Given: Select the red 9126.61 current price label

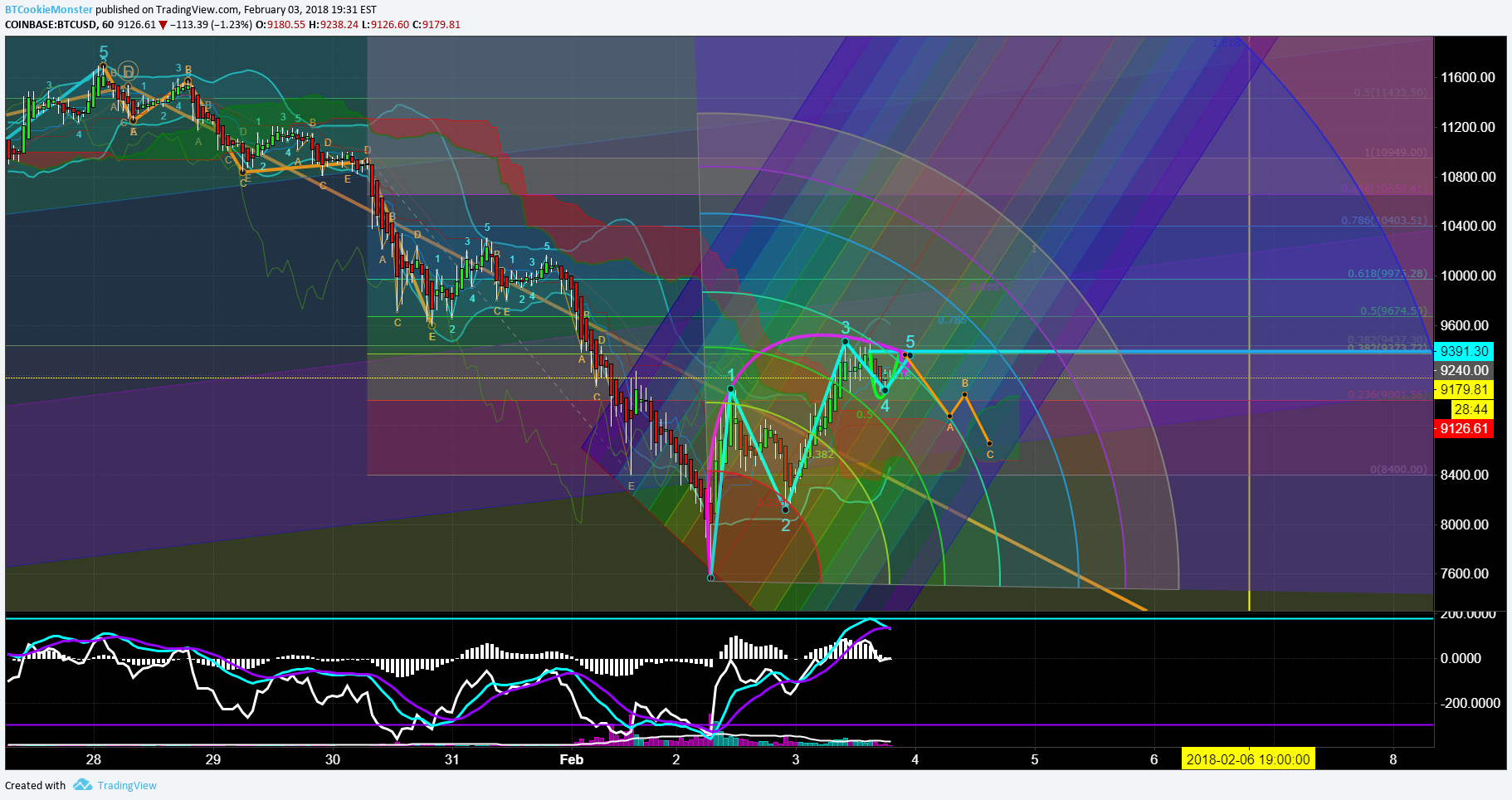Looking at the screenshot, I should point(1464,428).
